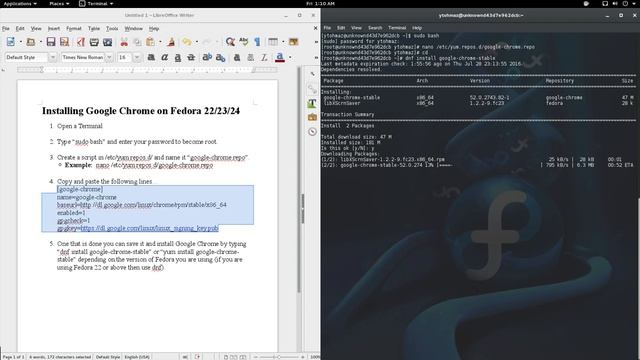Open the sidebar Navigator compass icon
Image resolution: width=640 pixels, height=360 pixels.
(312, 132)
